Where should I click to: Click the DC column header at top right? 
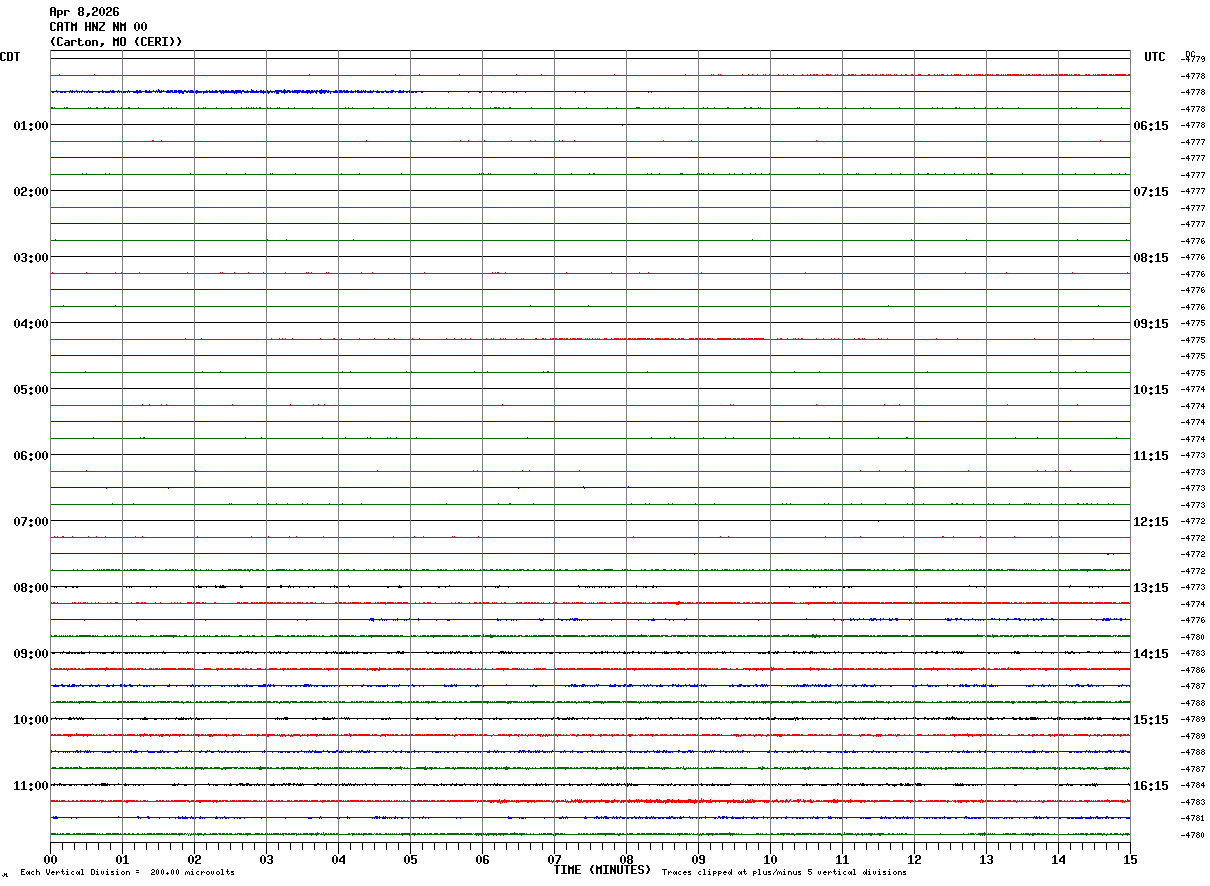click(x=1190, y=54)
